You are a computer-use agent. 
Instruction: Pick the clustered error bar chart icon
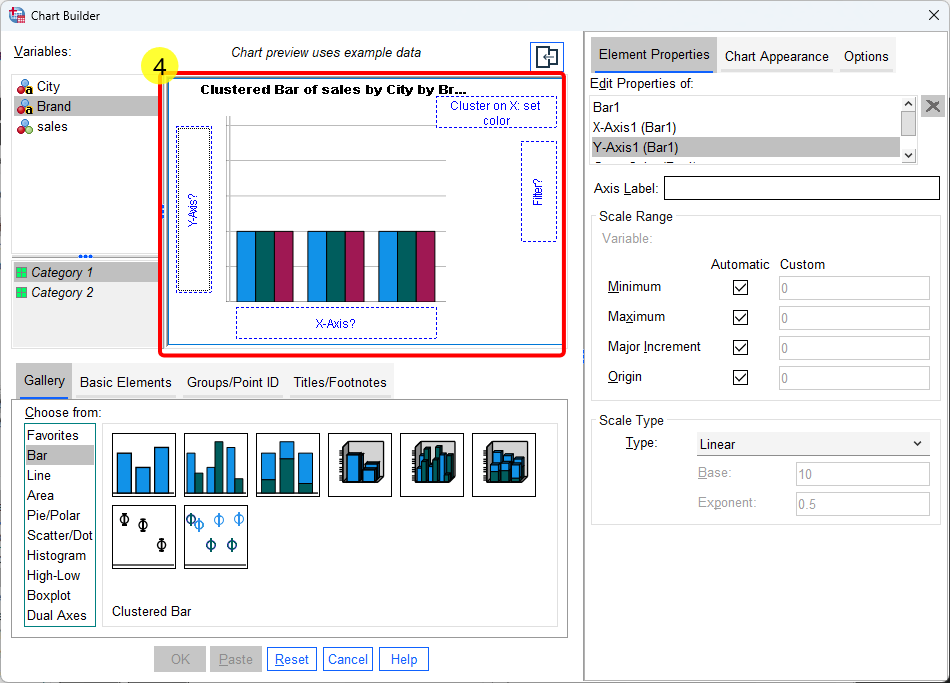click(215, 537)
